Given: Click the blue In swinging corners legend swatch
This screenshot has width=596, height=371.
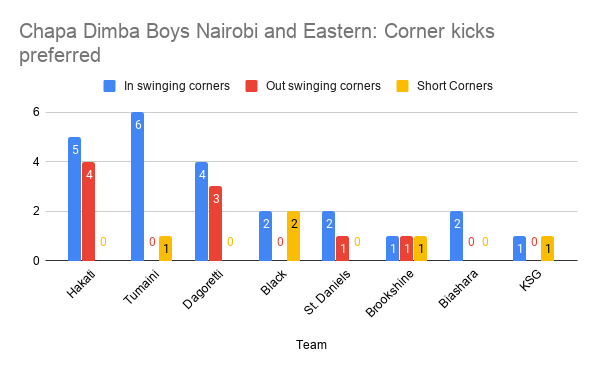Looking at the screenshot, I should point(109,86).
